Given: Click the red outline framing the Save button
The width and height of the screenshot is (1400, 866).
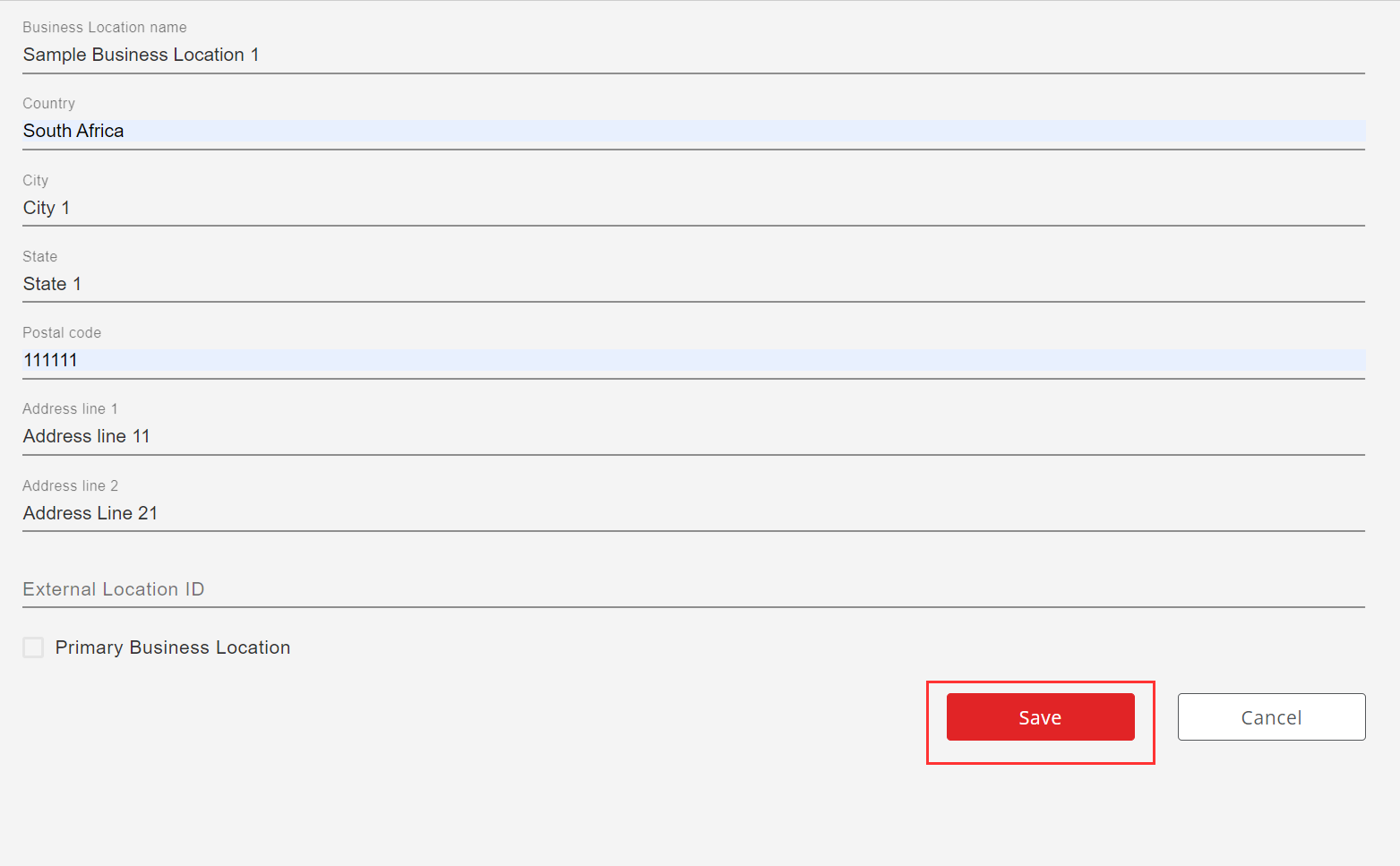Looking at the screenshot, I should click(1041, 682).
